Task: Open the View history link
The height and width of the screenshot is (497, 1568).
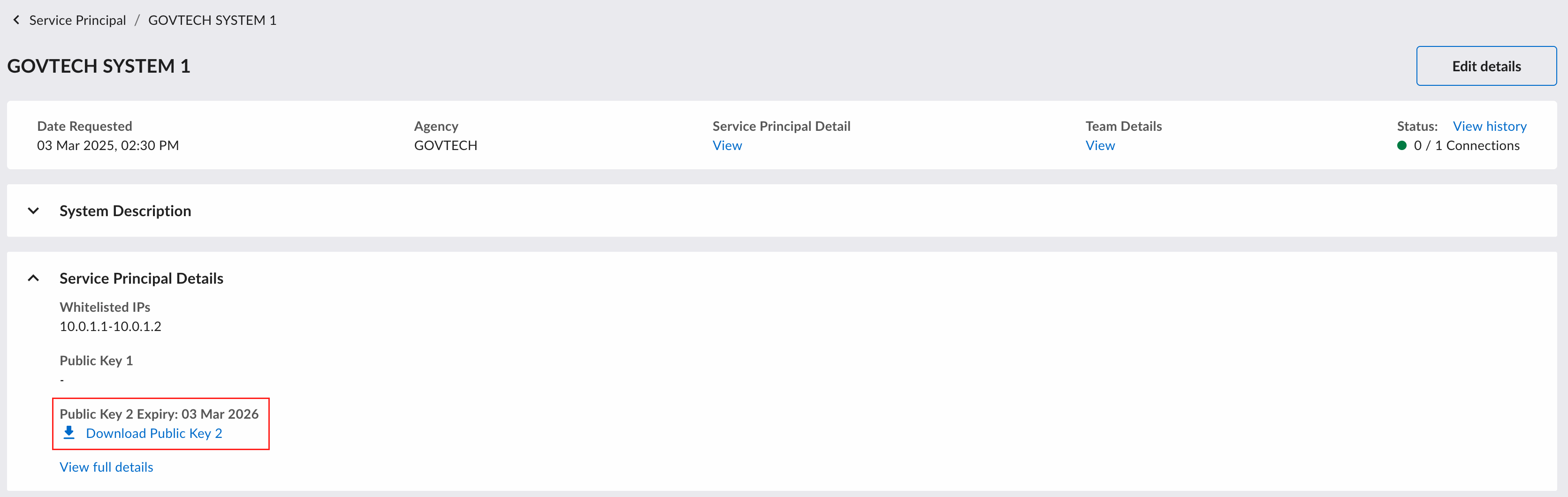Action: (x=1490, y=126)
